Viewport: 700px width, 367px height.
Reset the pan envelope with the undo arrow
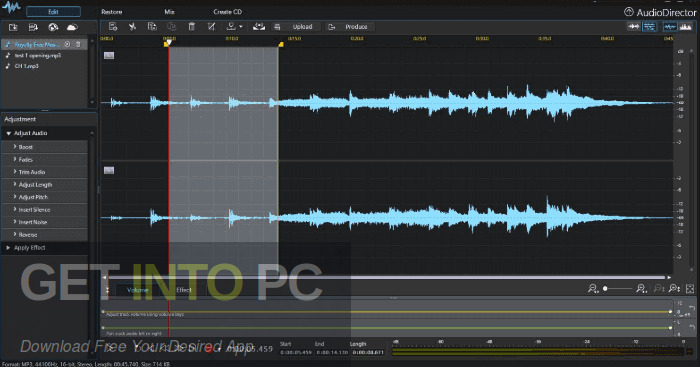pyautogui.click(x=692, y=328)
